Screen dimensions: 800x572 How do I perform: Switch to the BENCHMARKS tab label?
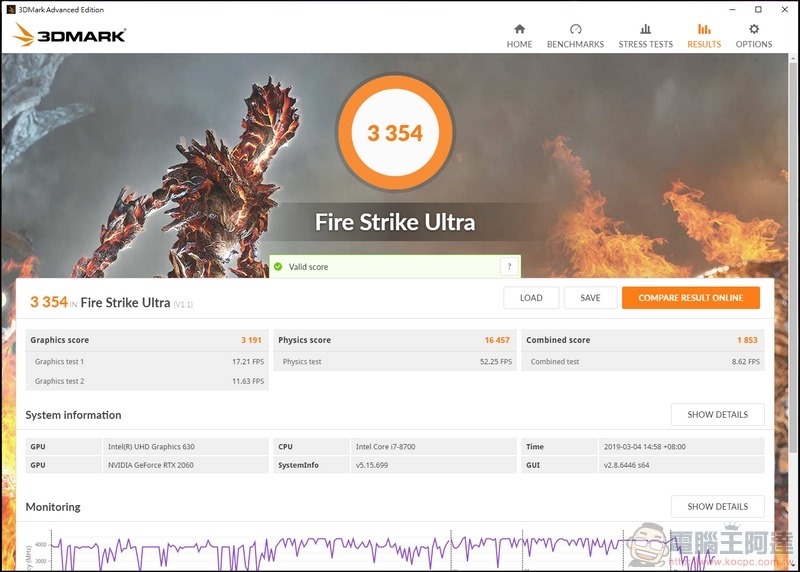pyautogui.click(x=576, y=44)
